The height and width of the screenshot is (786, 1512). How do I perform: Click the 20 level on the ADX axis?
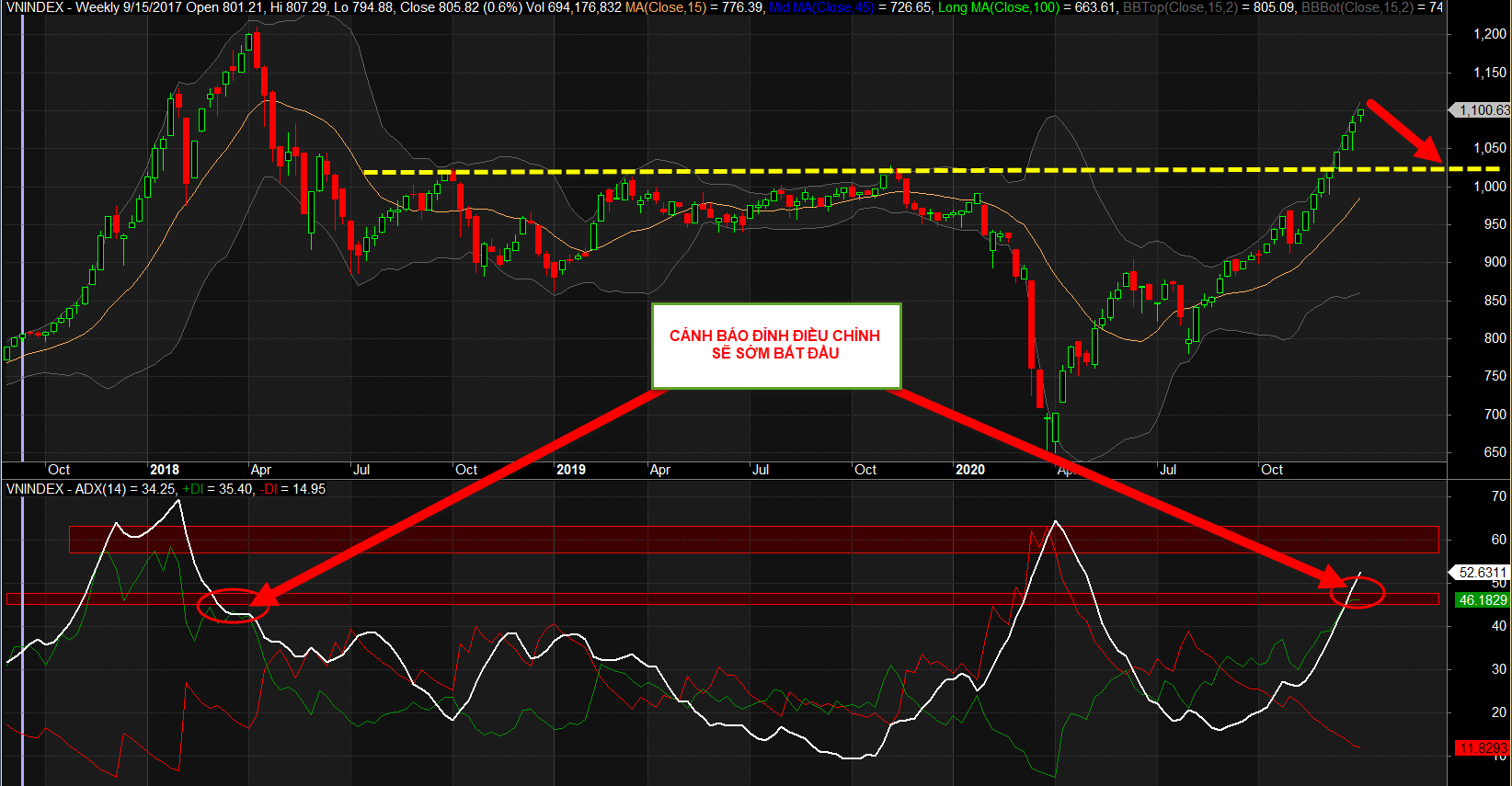1499,712
